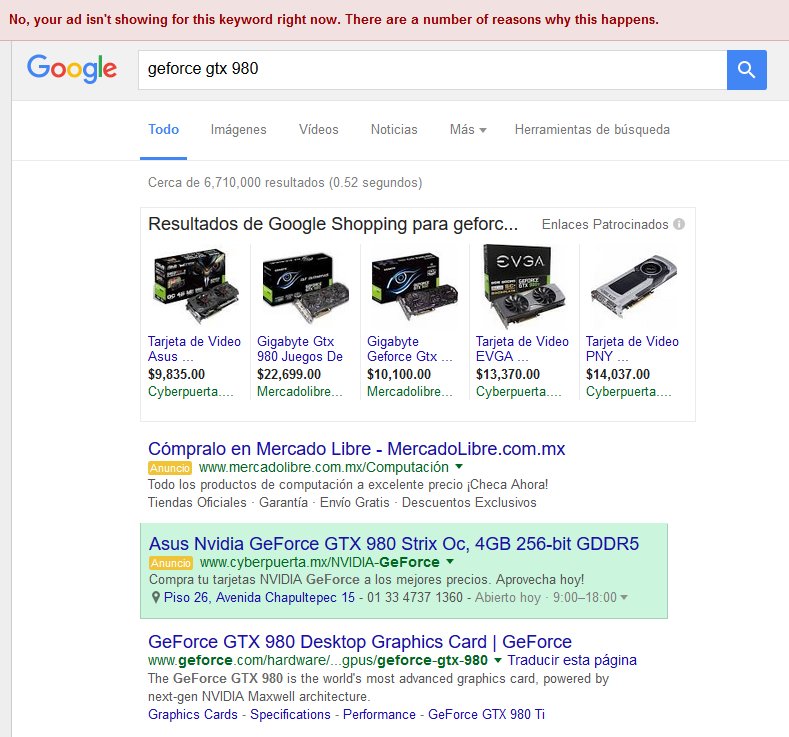Image resolution: width=789 pixels, height=737 pixels.
Task: Click Cyberpuerta seller under $14,037.00
Action: coord(628,391)
